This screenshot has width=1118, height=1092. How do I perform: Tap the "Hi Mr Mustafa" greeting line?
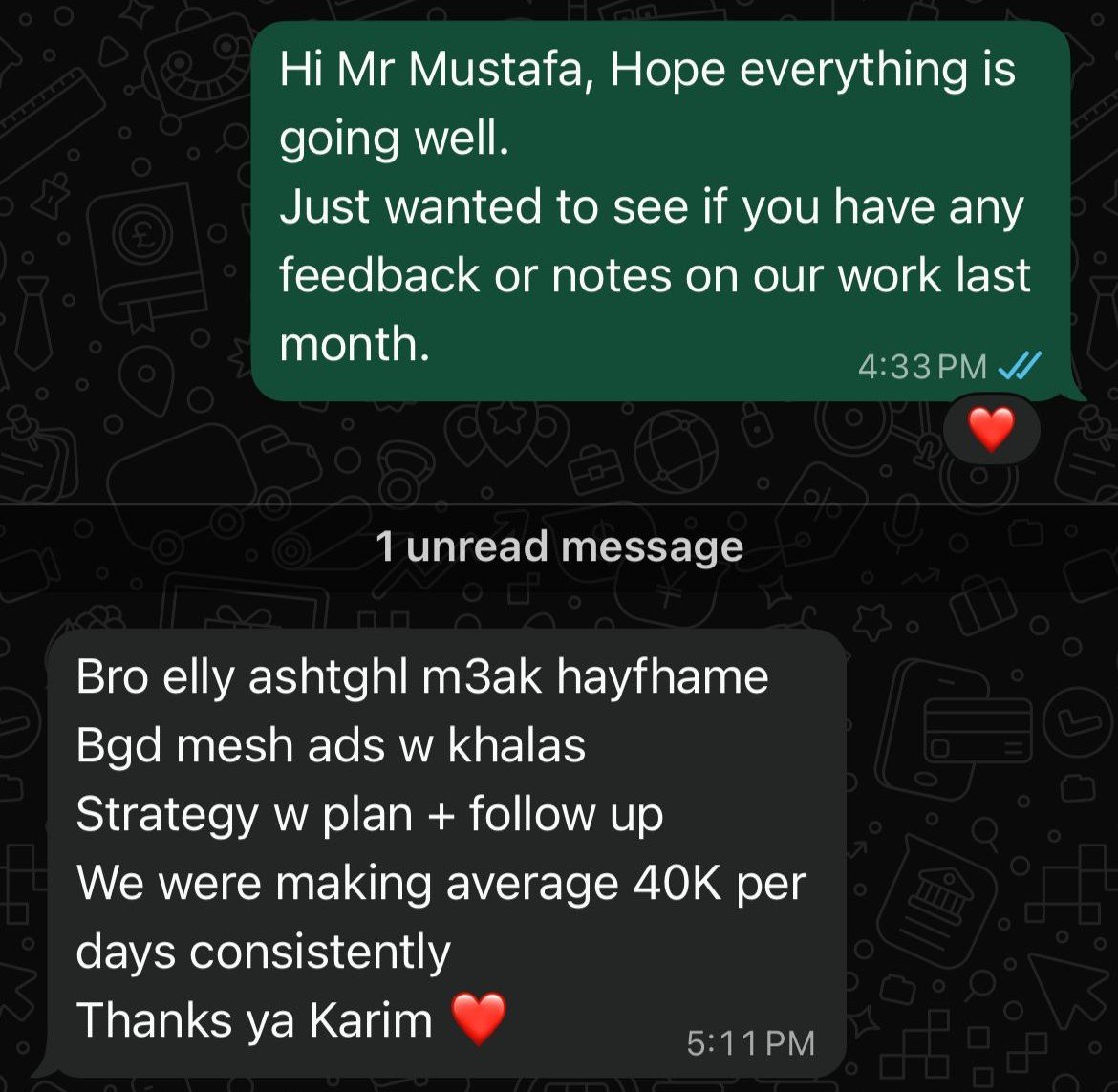(x=648, y=72)
